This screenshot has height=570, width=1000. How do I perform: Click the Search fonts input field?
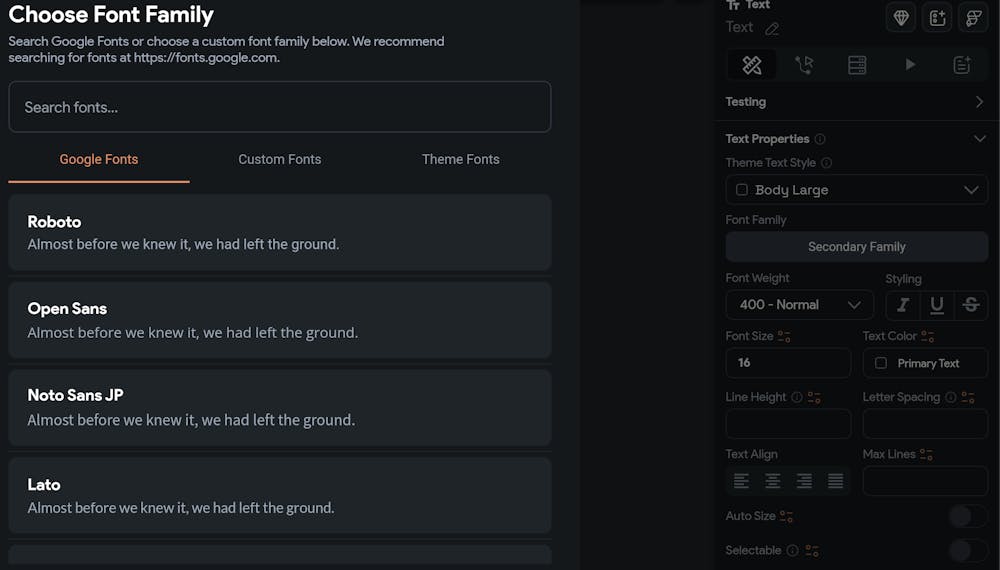click(x=280, y=107)
